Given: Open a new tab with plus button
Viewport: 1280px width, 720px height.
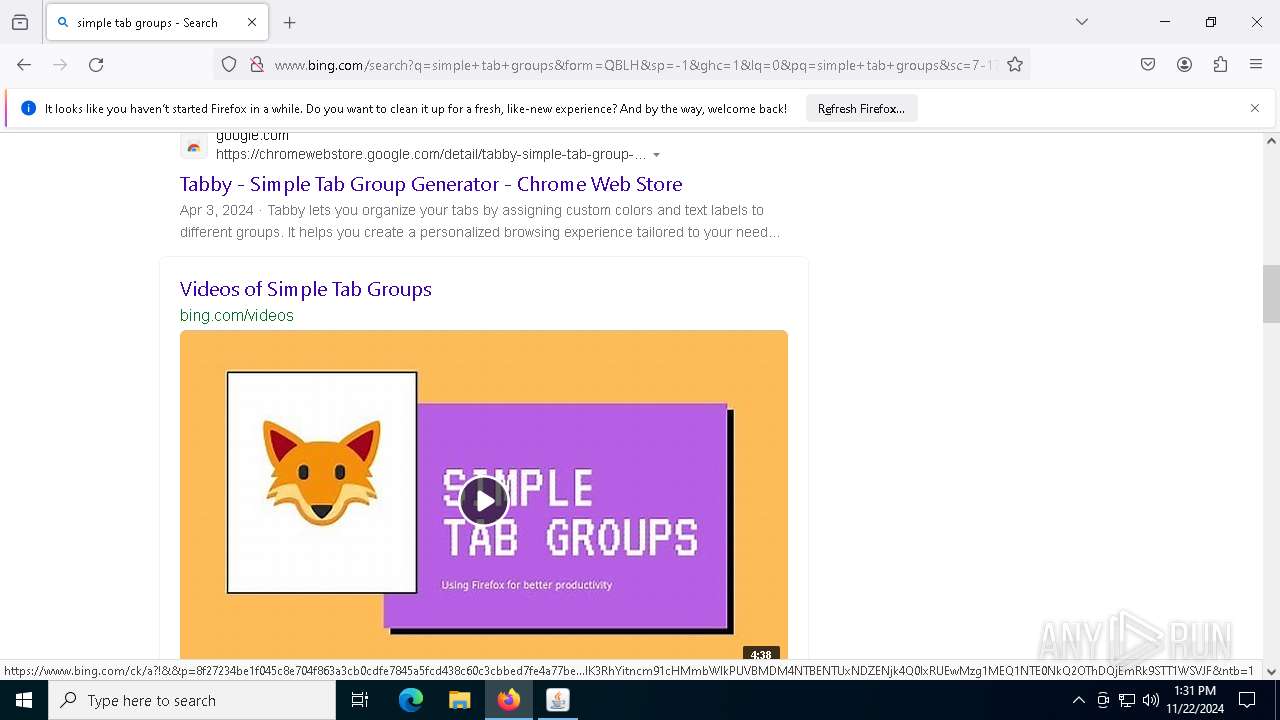Looking at the screenshot, I should [290, 22].
